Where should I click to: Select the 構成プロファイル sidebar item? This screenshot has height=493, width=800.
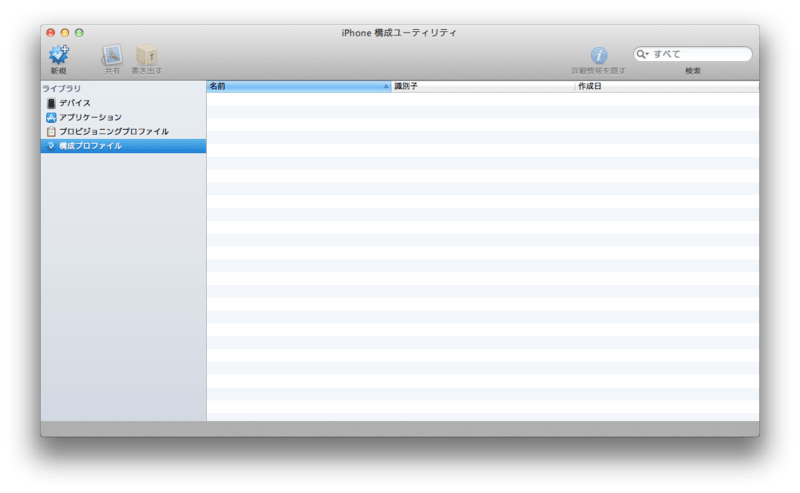[x=89, y=146]
